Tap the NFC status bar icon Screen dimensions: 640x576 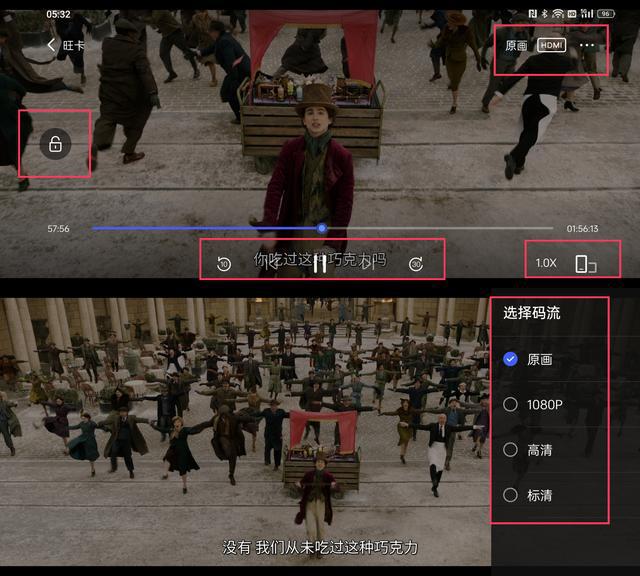click(x=533, y=13)
